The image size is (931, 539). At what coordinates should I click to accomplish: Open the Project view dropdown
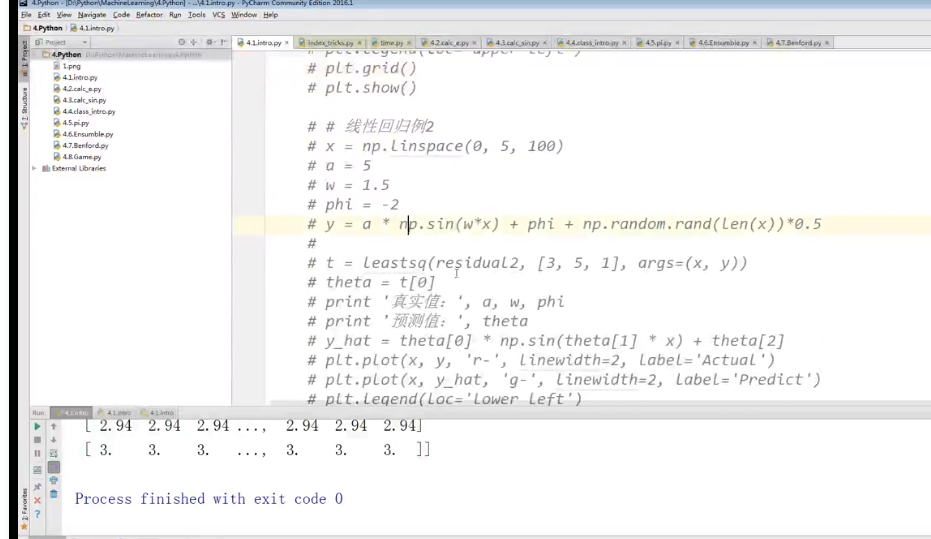click(61, 42)
